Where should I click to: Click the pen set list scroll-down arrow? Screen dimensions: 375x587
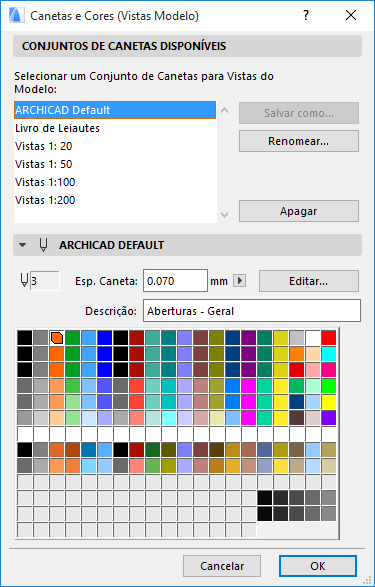pos(225,215)
